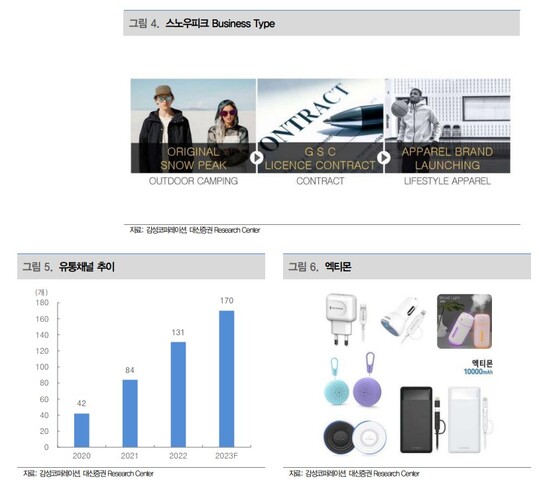Click the humidifier mood light product image
The image size is (539, 489).
point(464,321)
